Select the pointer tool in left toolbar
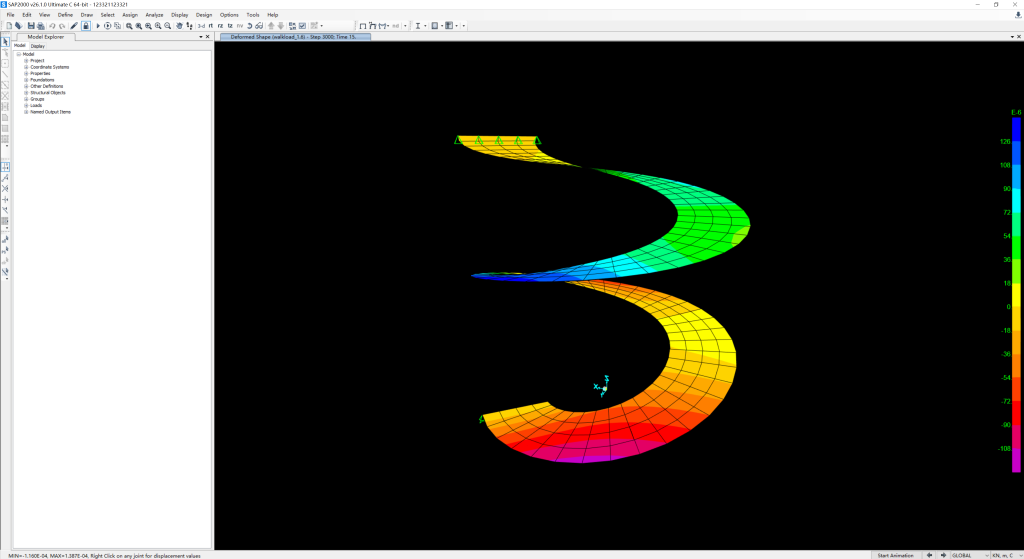Viewport: 1024px width, 559px height. tap(5, 41)
